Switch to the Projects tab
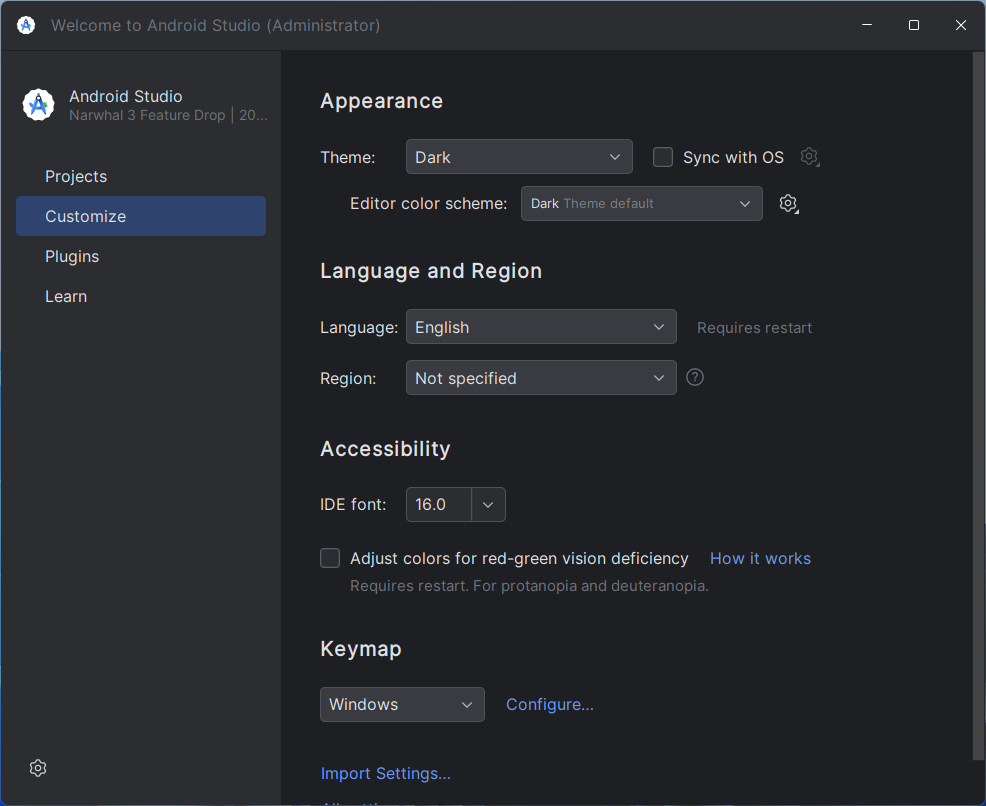 click(76, 176)
